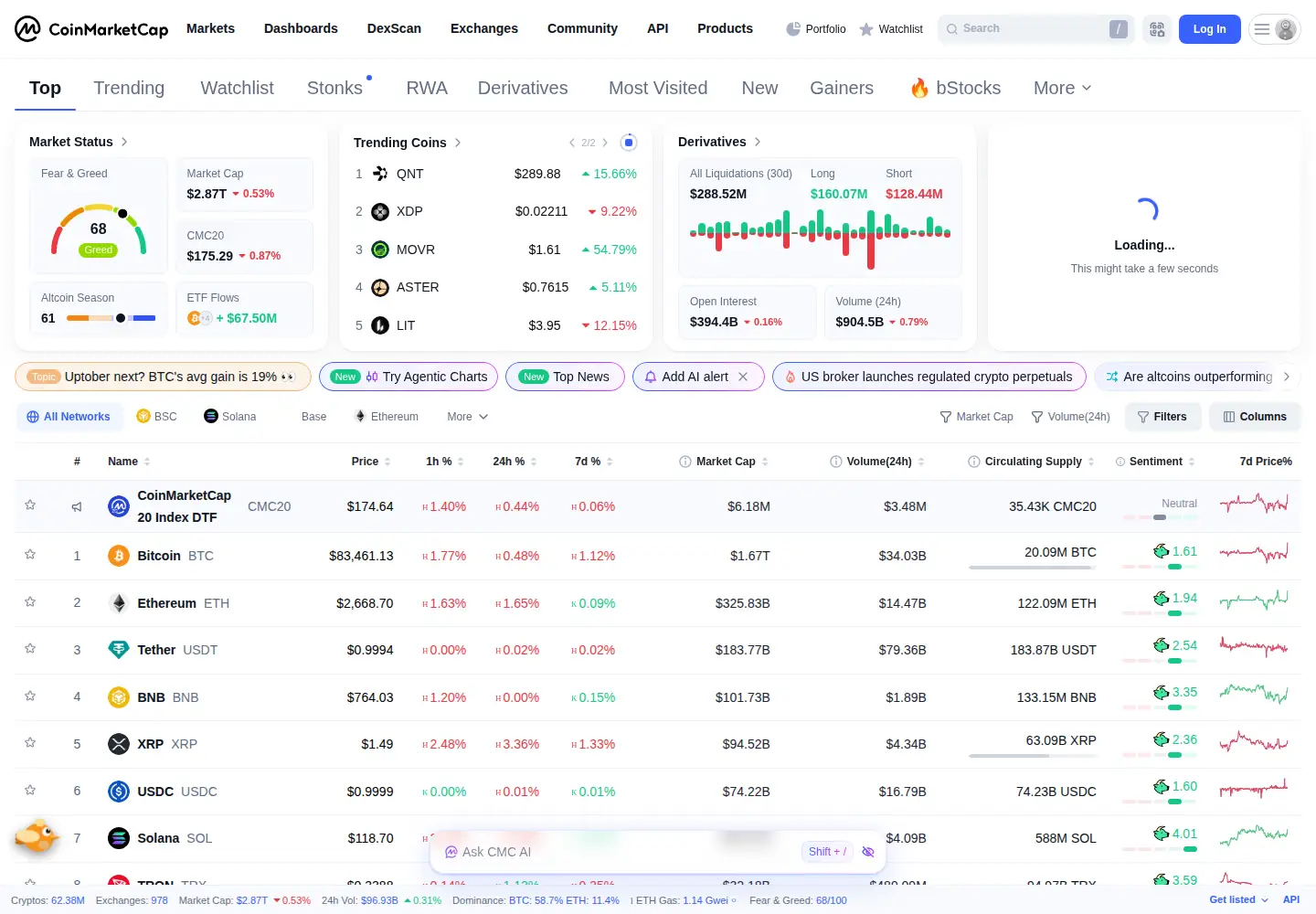The width and height of the screenshot is (1316, 914).
Task: Open Trending Coins section heading
Action: [x=408, y=143]
